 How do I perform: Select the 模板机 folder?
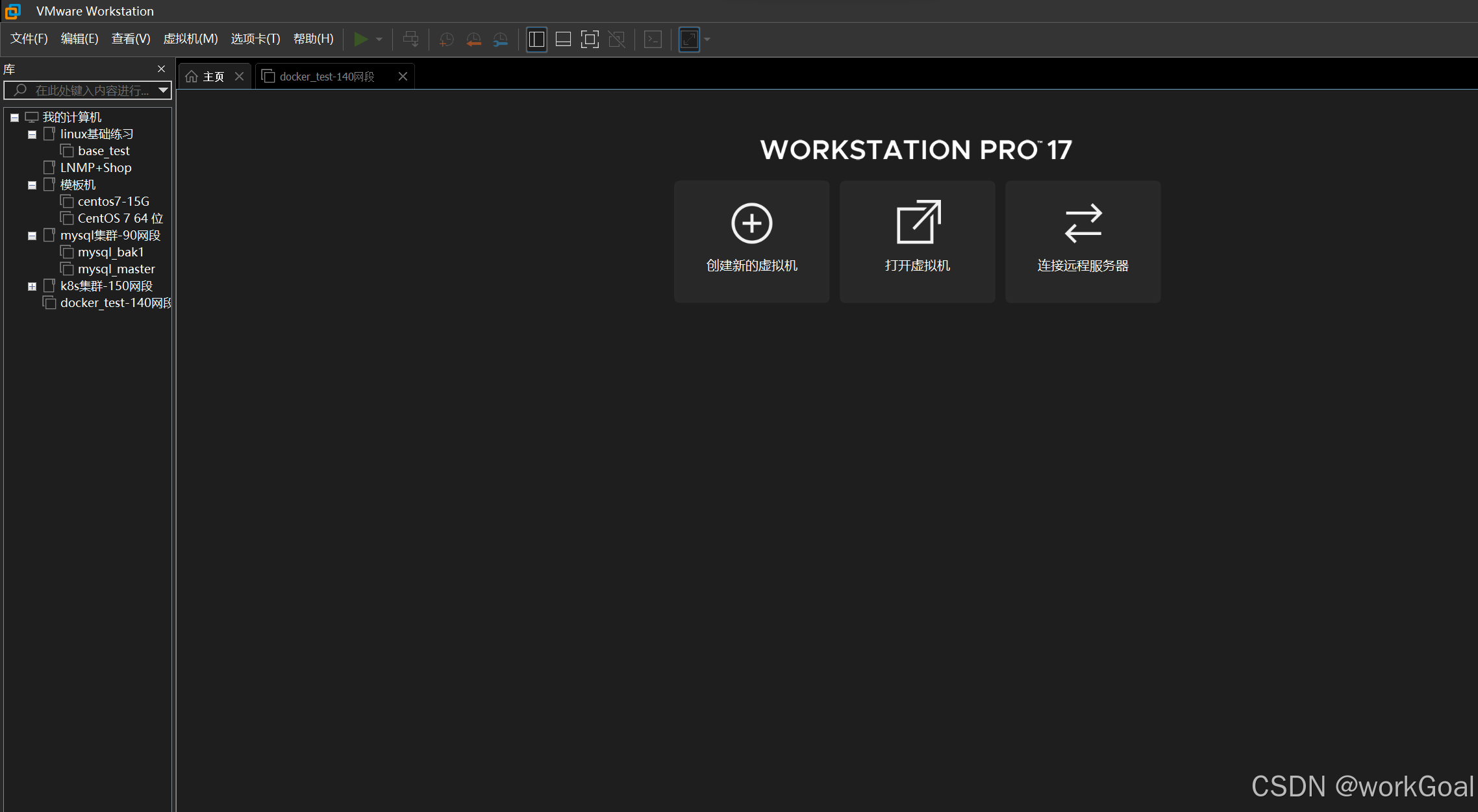(x=78, y=184)
